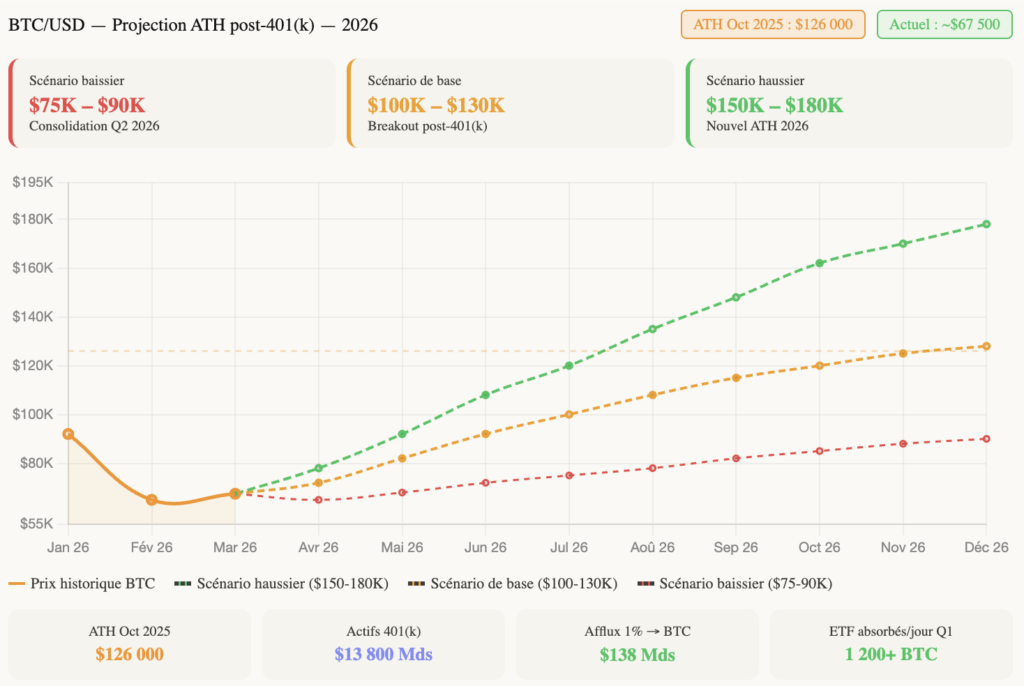Screen dimensions: 1024x686
Task: Select the 'Scénario de base' card
Action: (x=511, y=103)
